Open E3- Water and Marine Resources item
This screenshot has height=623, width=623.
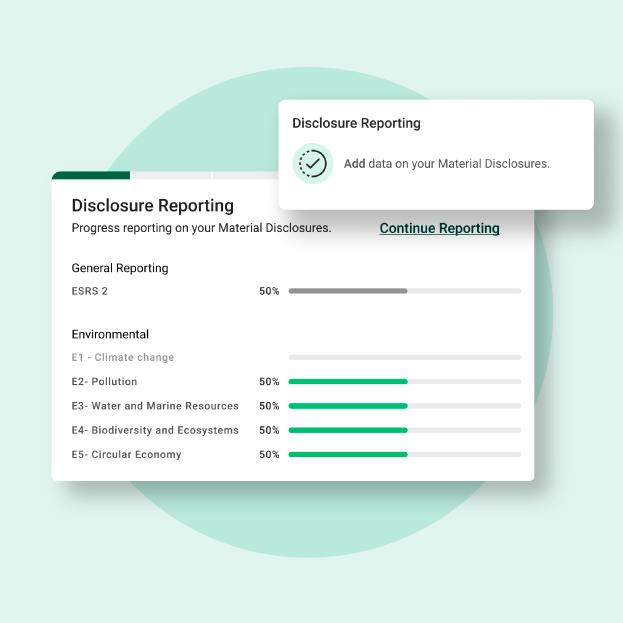point(155,406)
